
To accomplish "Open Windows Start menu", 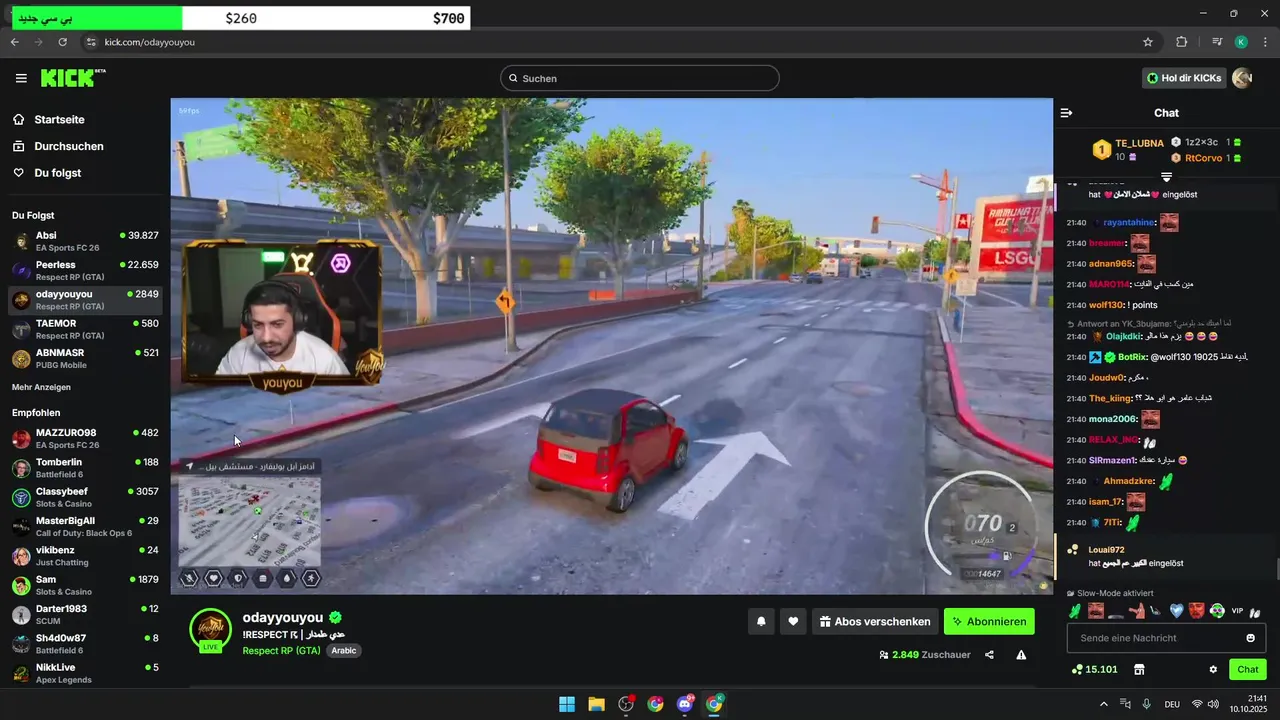I will click(567, 704).
